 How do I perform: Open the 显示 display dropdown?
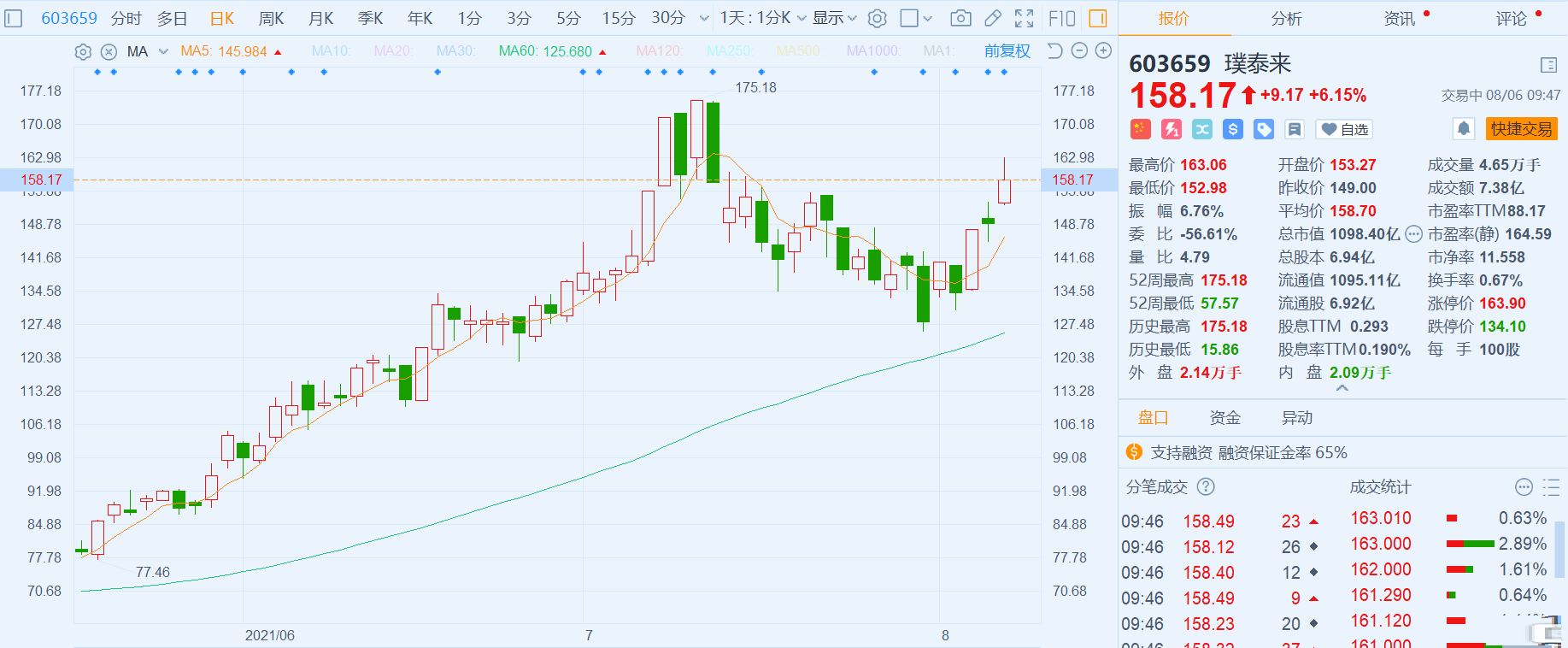834,18
